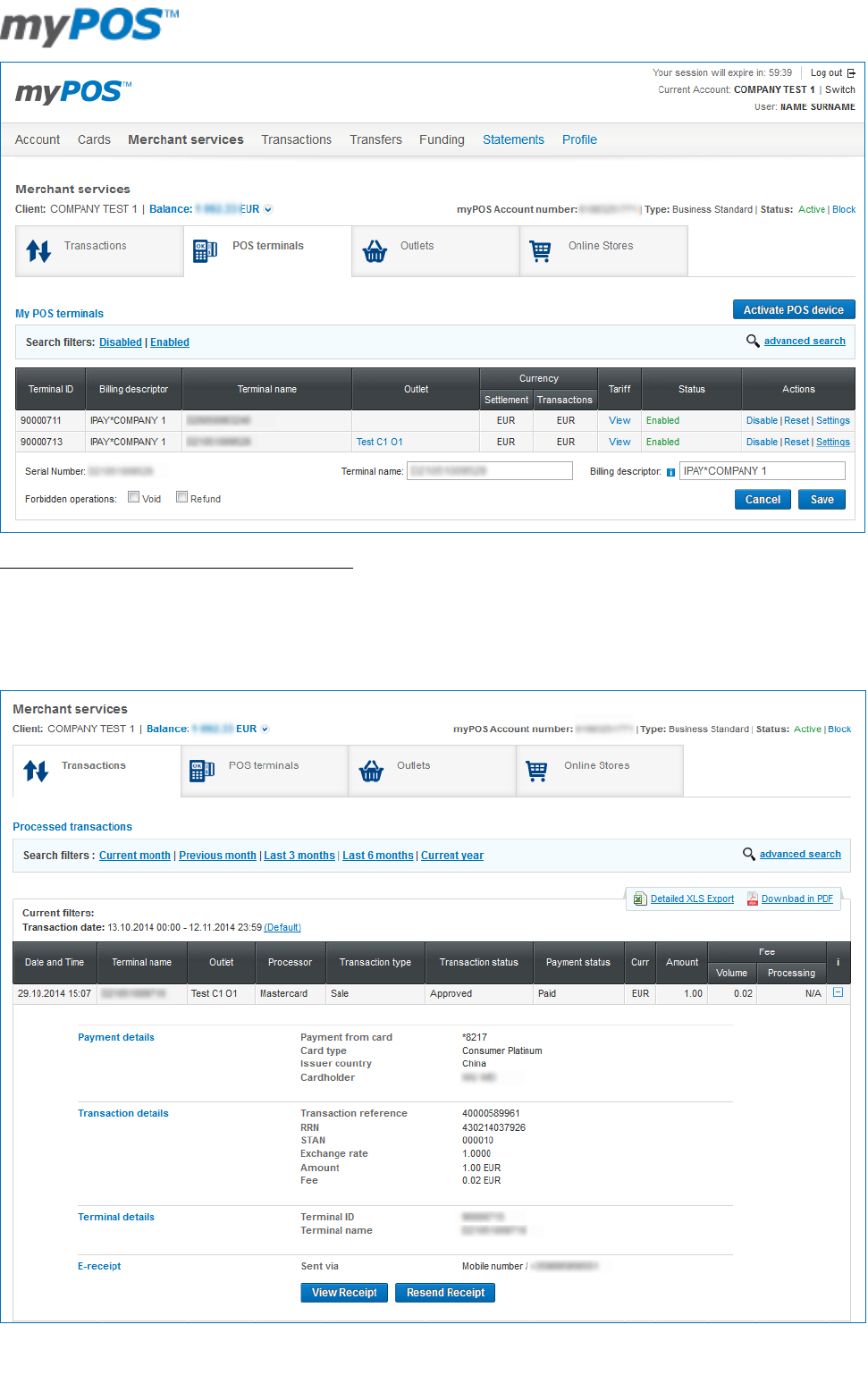Screen dimensions: 868x1392
Task: Open the Merchant services menu
Action: click(x=186, y=139)
